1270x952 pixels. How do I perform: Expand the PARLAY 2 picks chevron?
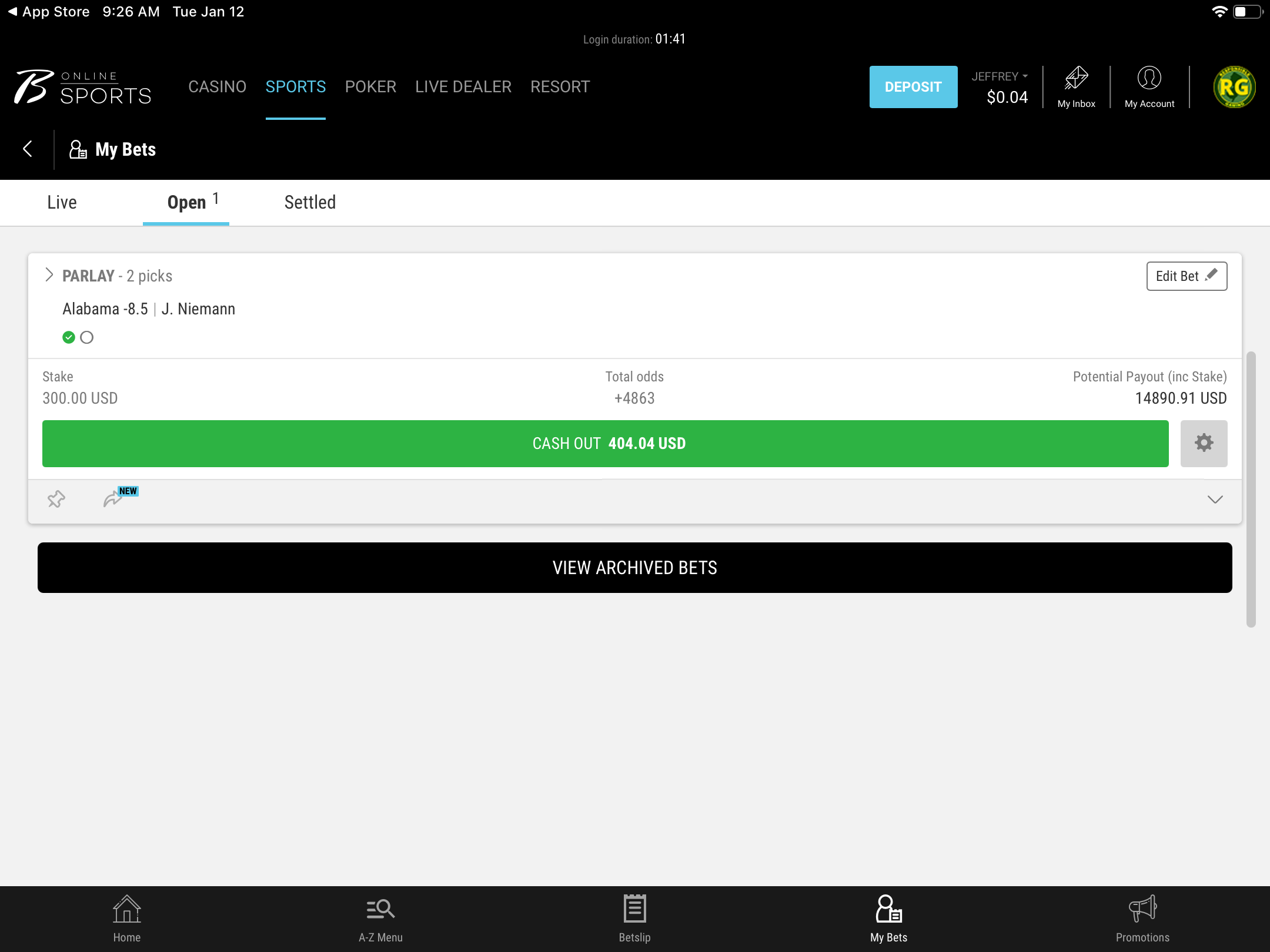(49, 275)
